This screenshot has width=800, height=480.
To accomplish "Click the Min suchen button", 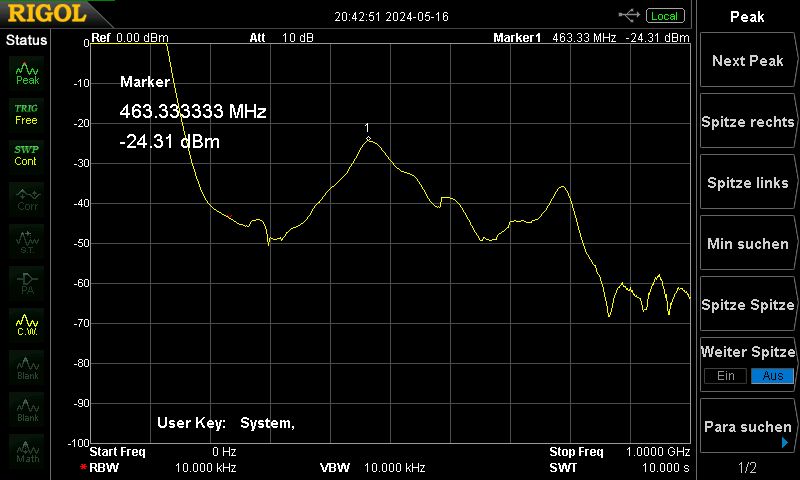I will click(x=748, y=243).
